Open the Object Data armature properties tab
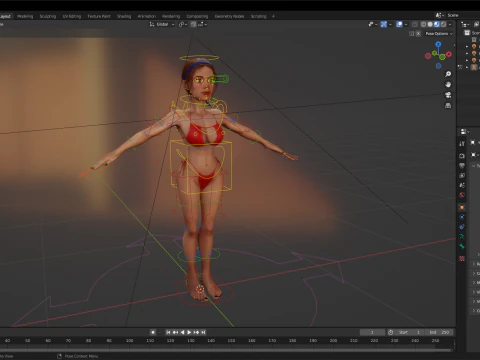 462,237
